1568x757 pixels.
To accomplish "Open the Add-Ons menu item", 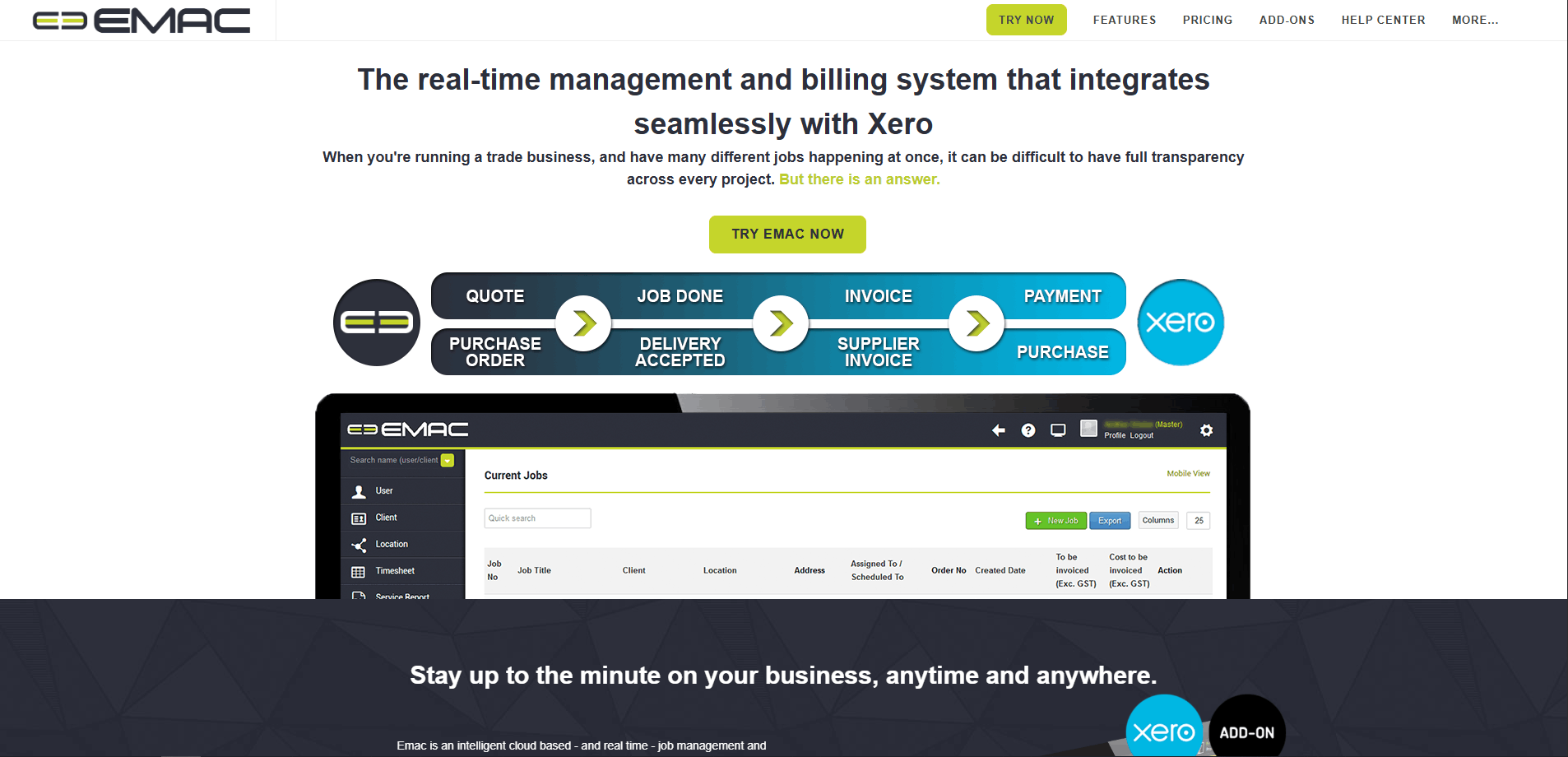I will (1287, 20).
